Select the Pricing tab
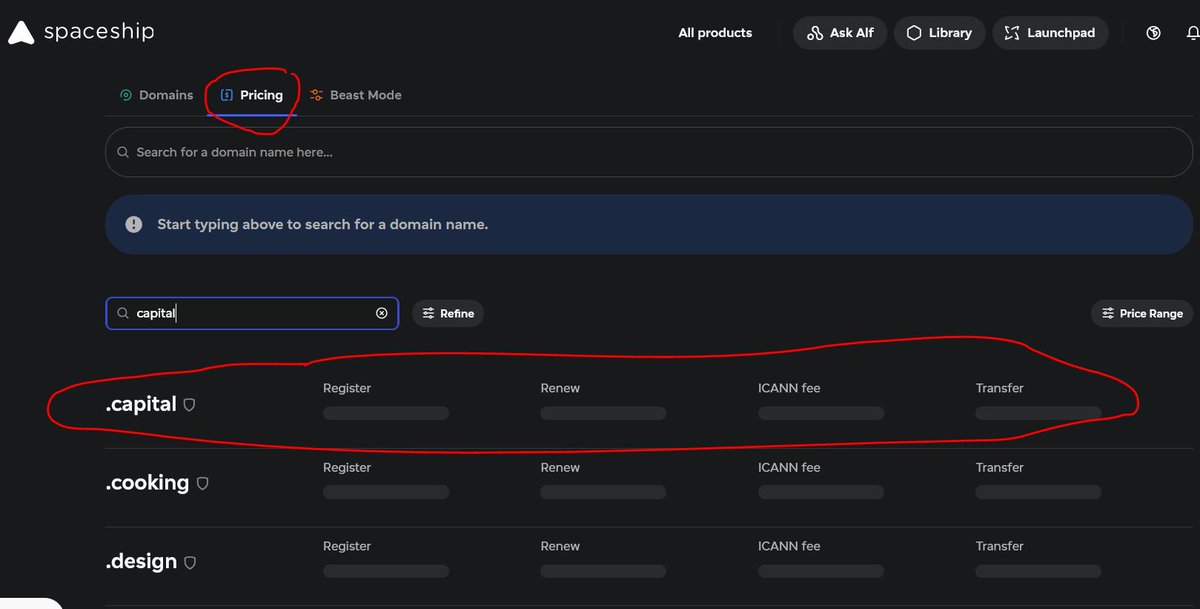 (252, 95)
